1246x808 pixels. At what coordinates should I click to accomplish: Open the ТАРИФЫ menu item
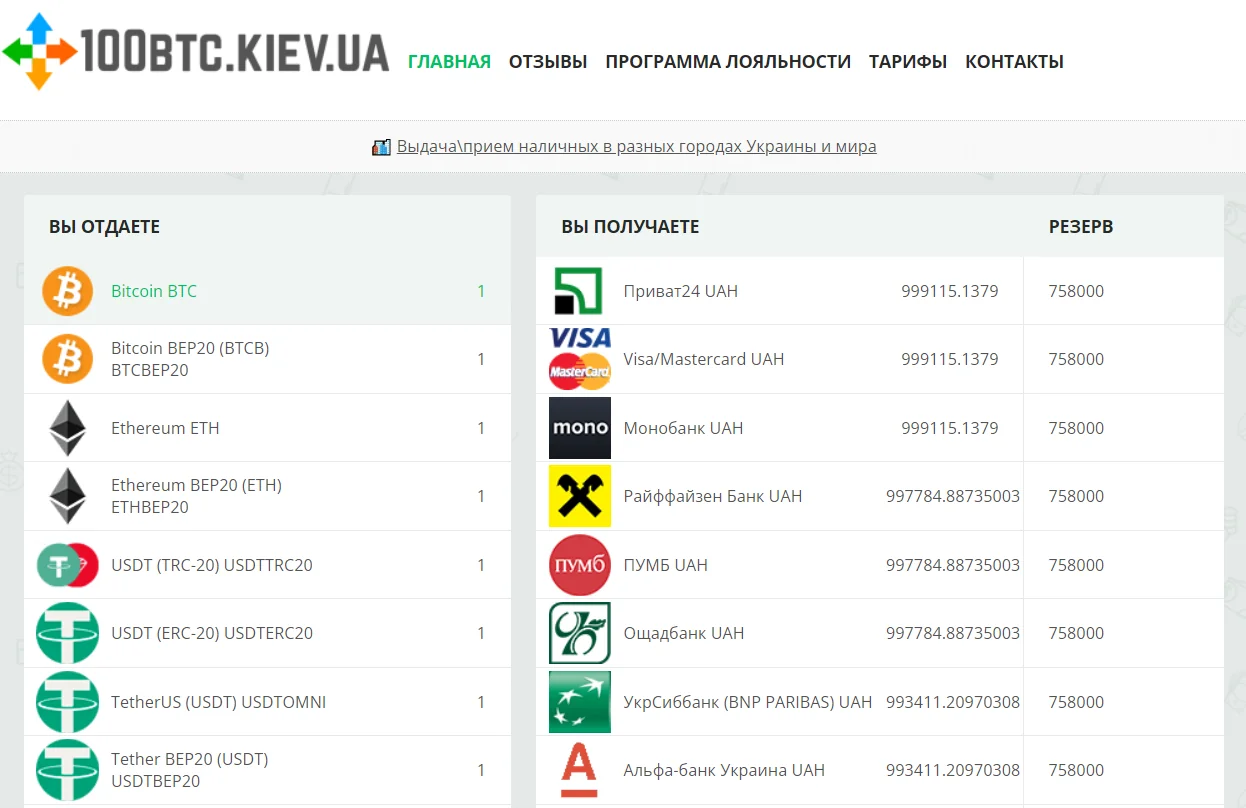tap(908, 62)
